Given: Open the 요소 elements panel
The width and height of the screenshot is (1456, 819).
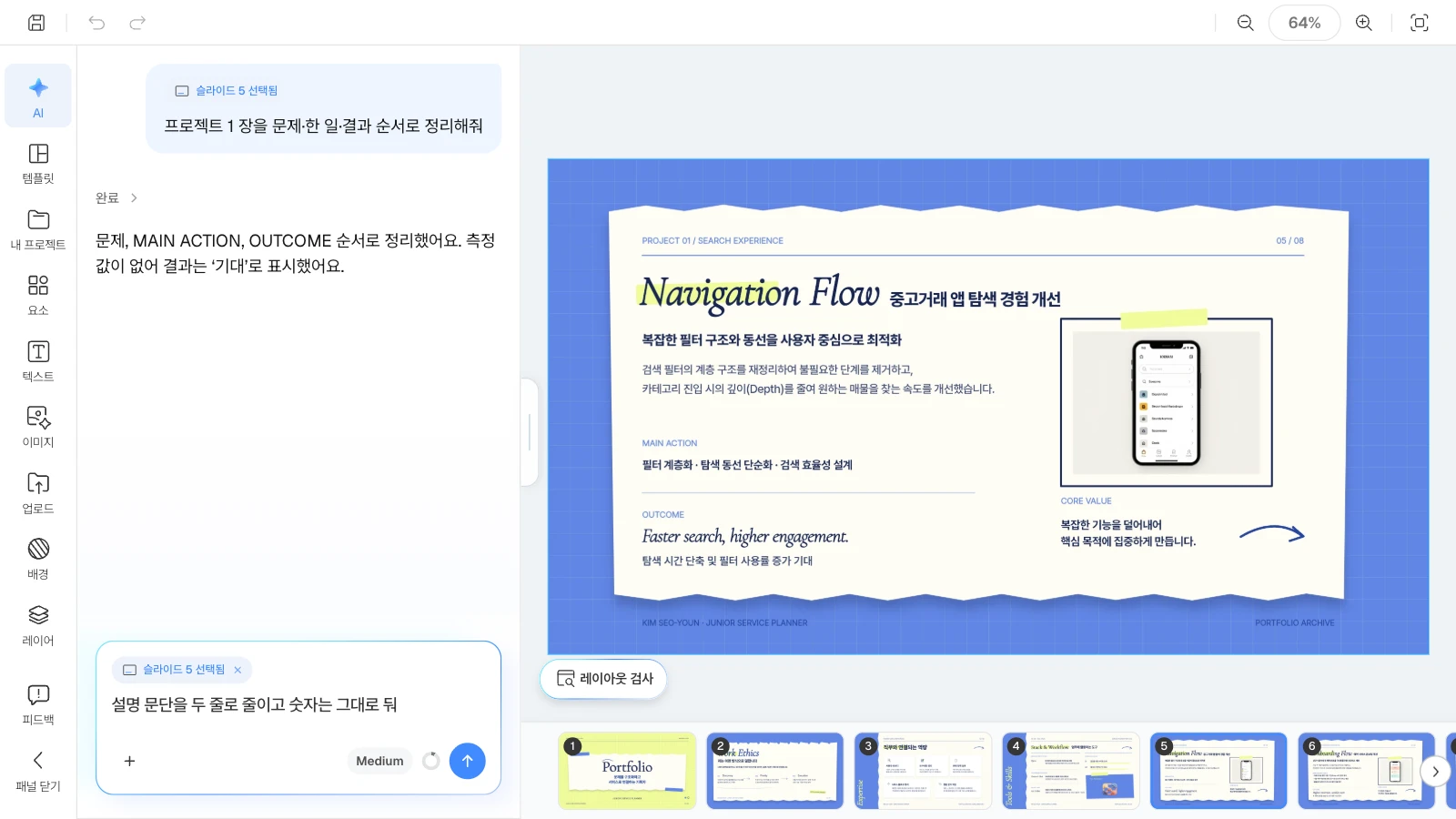Looking at the screenshot, I should coord(38,296).
